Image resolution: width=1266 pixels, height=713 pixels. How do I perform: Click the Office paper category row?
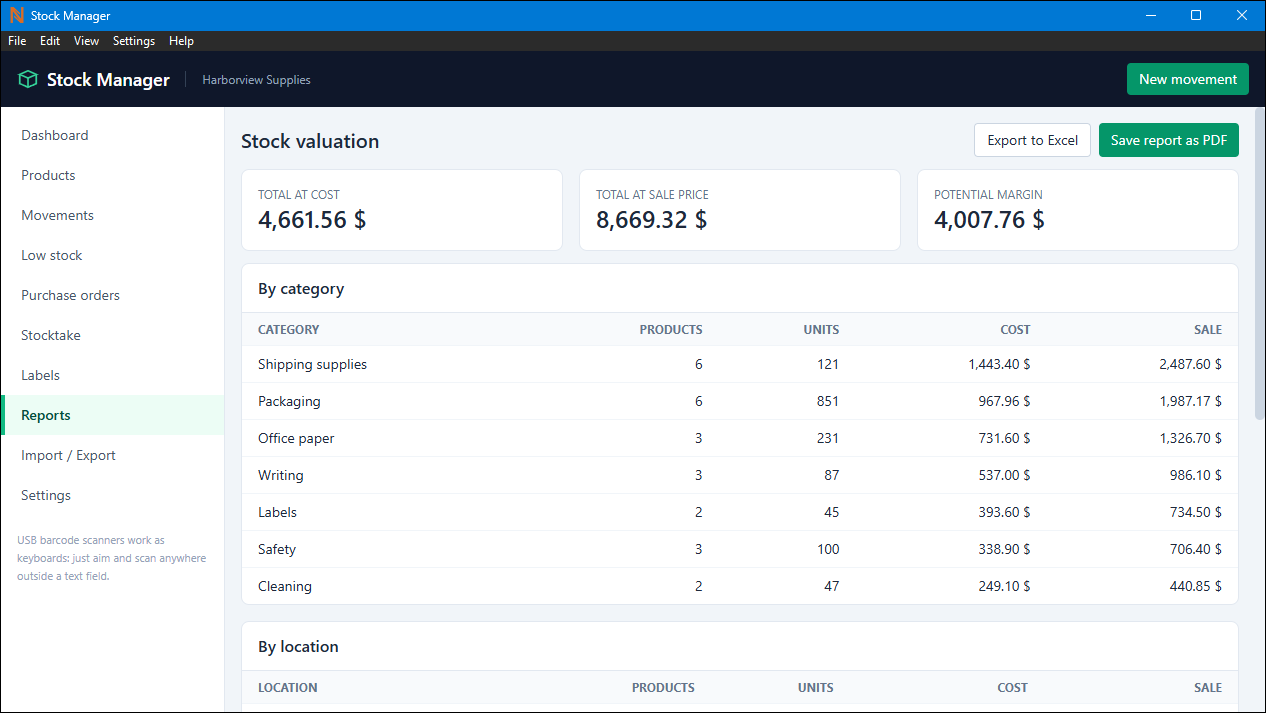pos(740,438)
